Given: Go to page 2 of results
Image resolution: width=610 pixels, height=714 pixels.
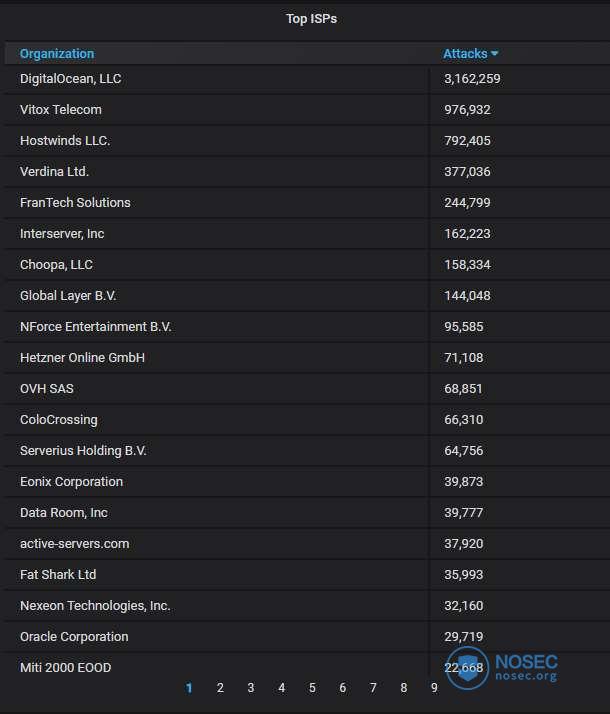Looking at the screenshot, I should tap(220, 688).
